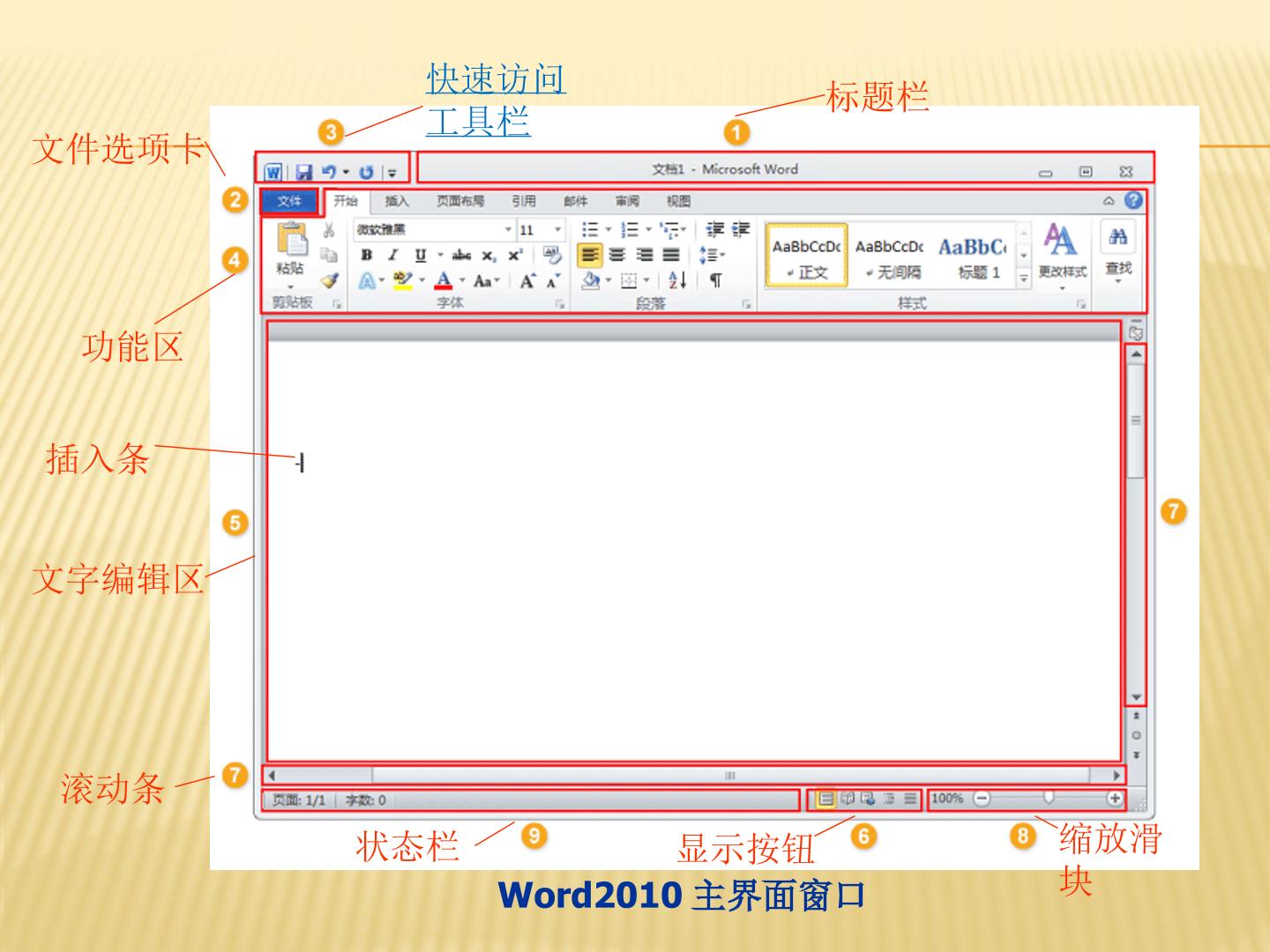The width and height of the screenshot is (1270, 952).
Task: Open the Customize Quick Access Toolbar dropdown
Action: [x=392, y=174]
